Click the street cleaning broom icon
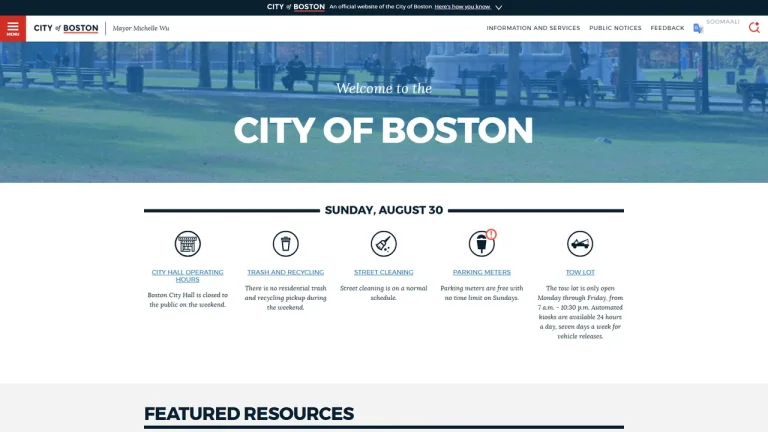The width and height of the screenshot is (768, 432). [x=384, y=243]
